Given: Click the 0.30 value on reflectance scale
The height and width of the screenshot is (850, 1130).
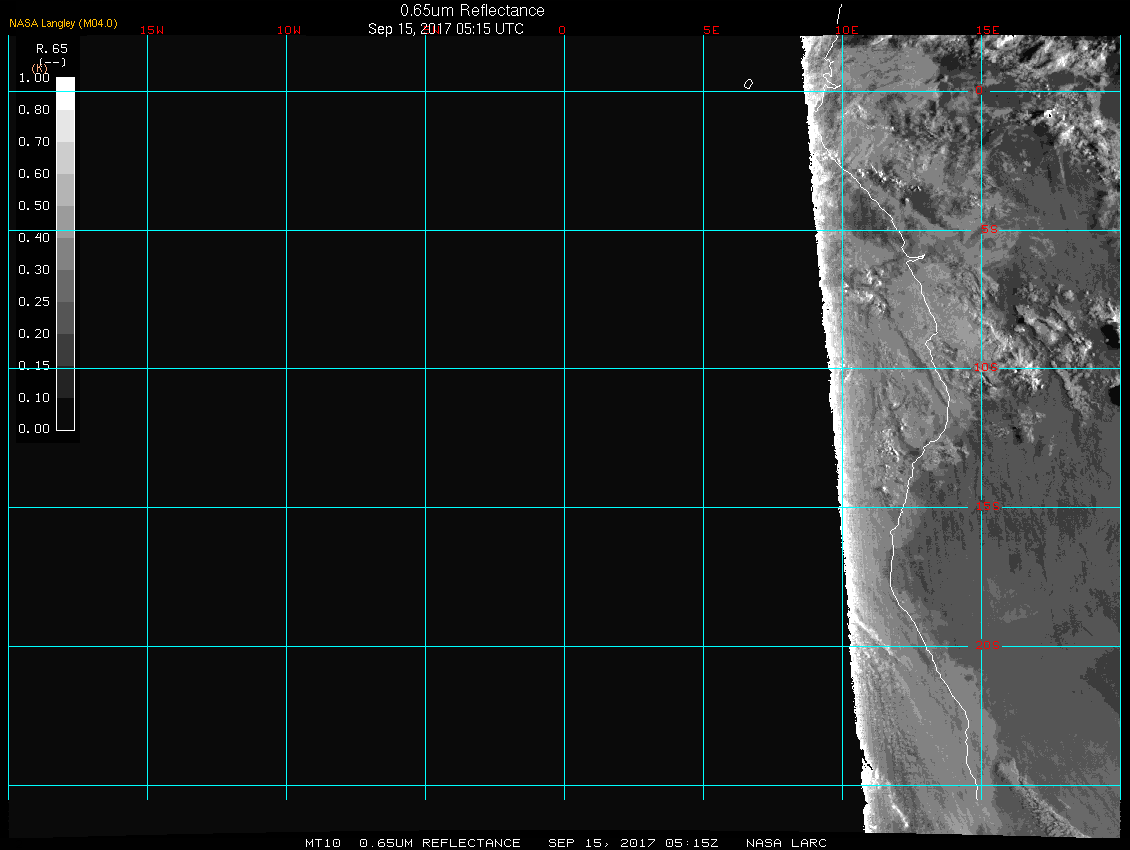Looking at the screenshot, I should [x=34, y=270].
